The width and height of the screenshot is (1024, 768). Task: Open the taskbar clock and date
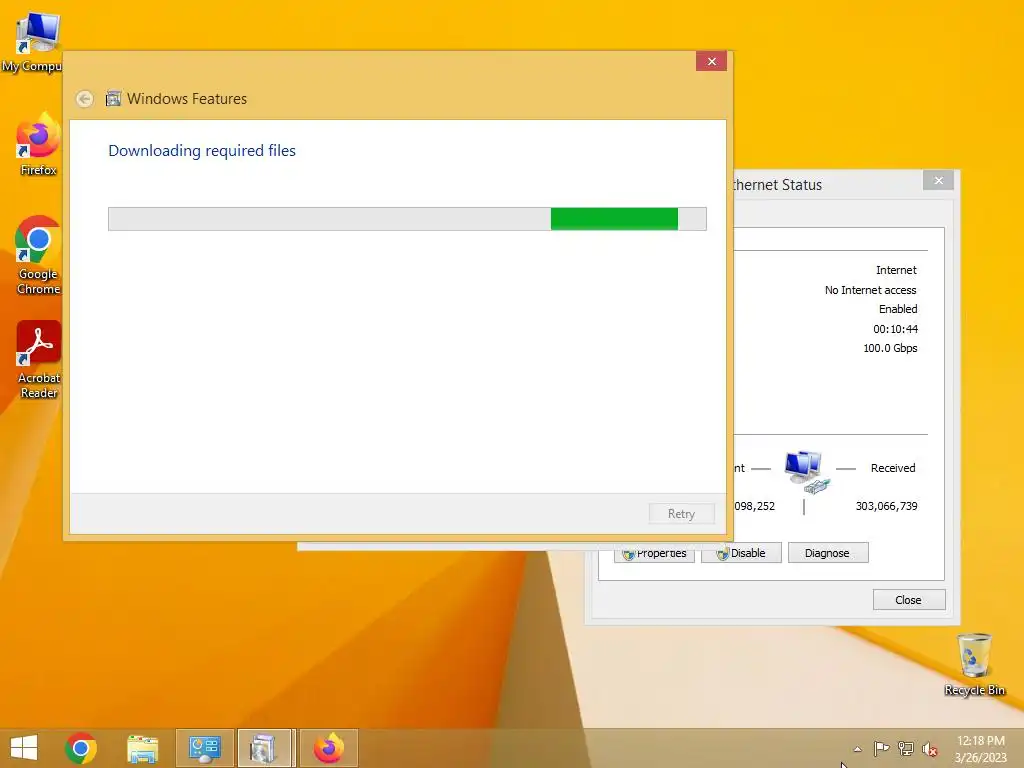tap(981, 749)
